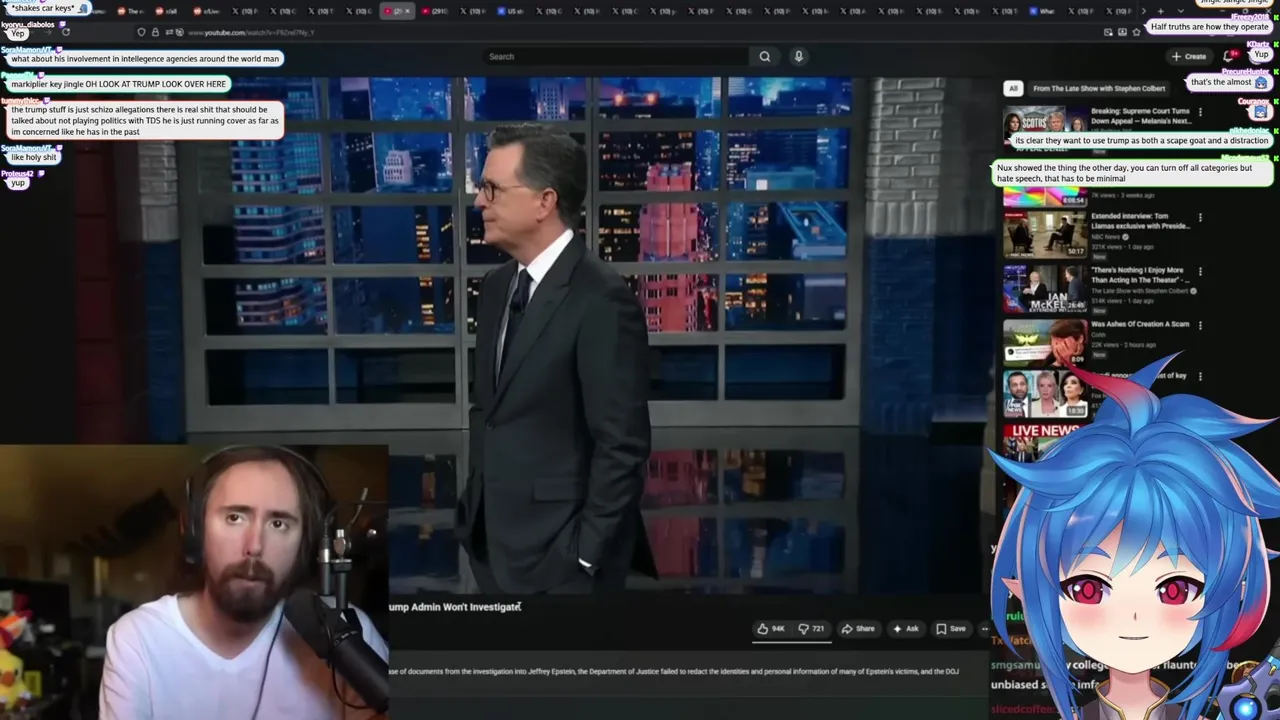Open menu for Extended interview Tom Llamas video
The height and width of the screenshot is (720, 1280).
[x=1200, y=217]
